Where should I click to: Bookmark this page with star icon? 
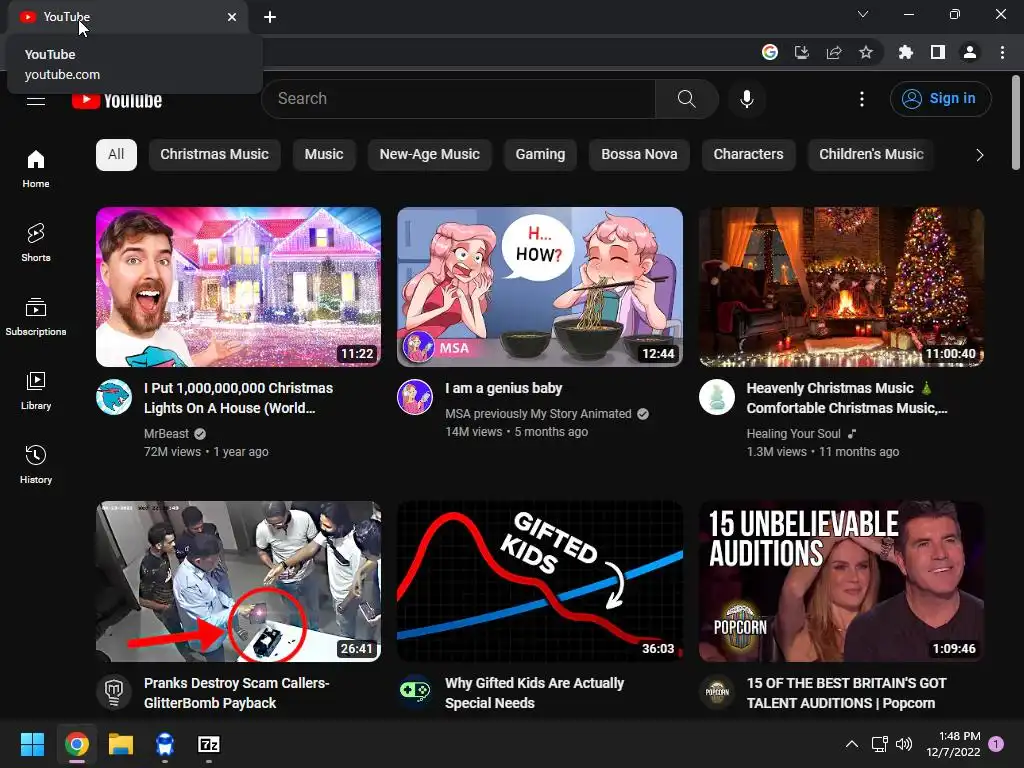point(866,52)
